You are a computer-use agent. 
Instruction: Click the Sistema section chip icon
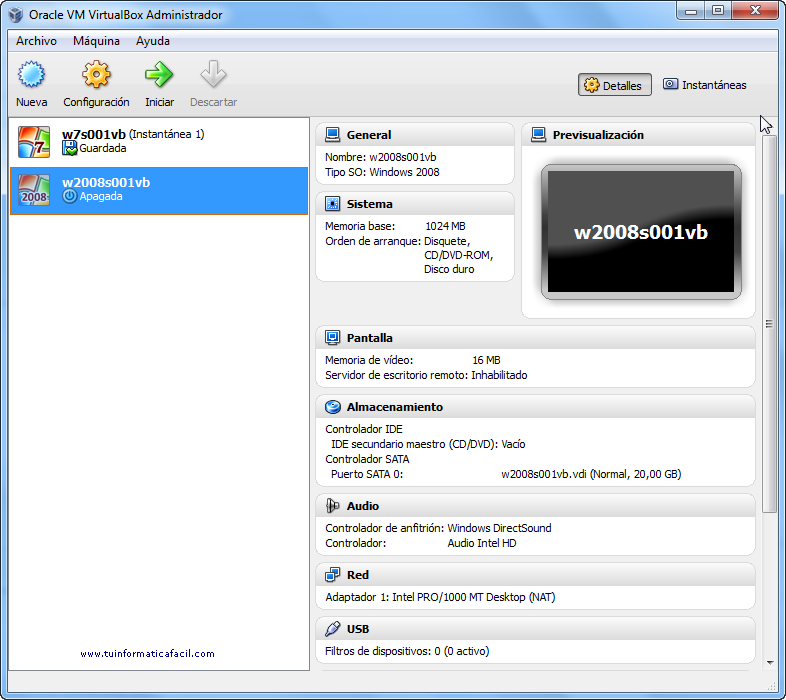(x=332, y=204)
